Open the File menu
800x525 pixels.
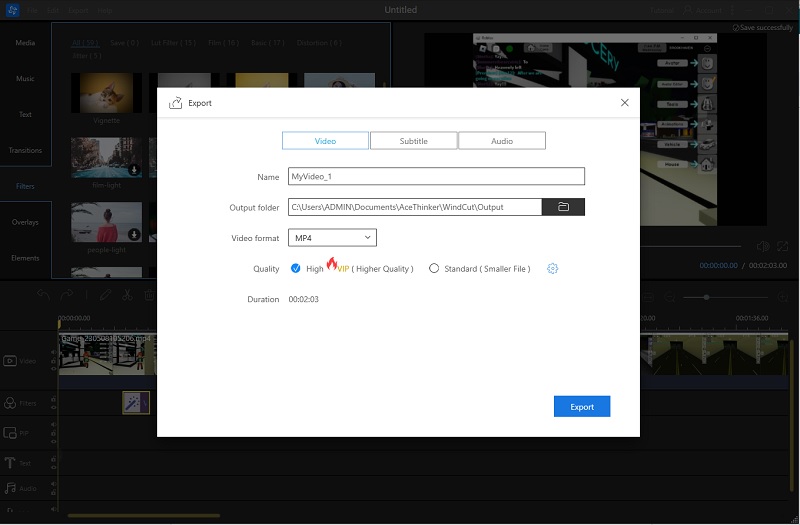[x=32, y=10]
